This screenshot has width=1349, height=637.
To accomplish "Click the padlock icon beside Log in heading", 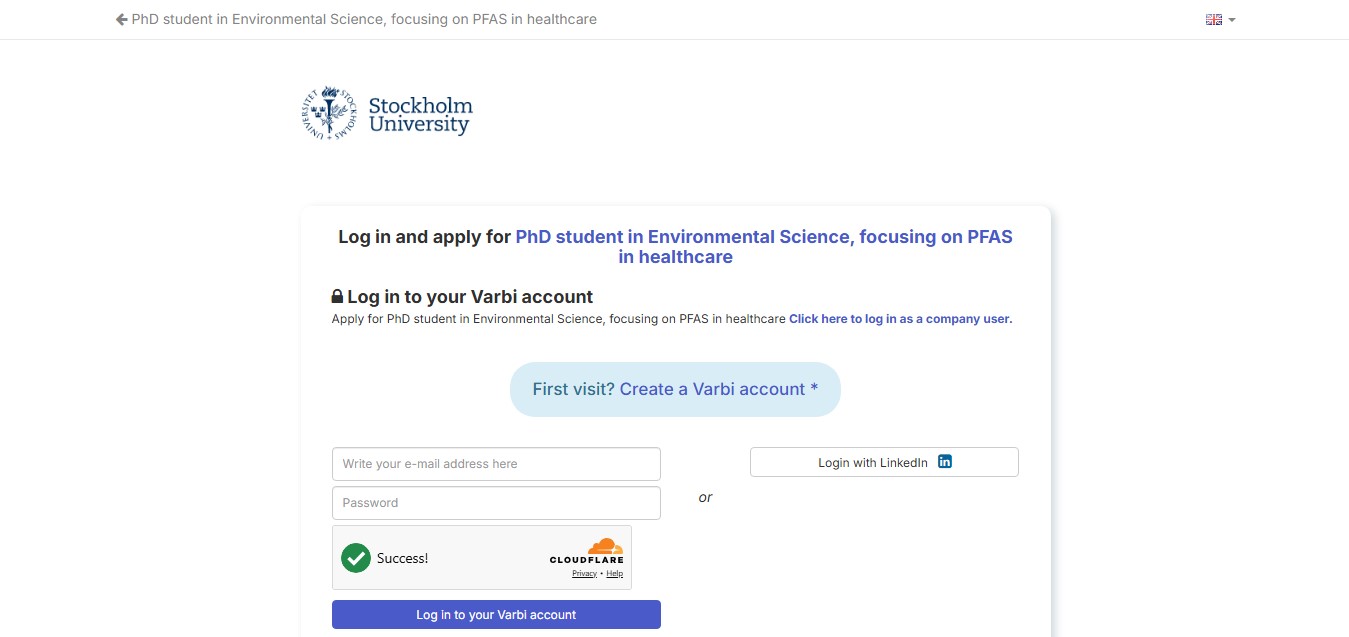I will pyautogui.click(x=337, y=297).
